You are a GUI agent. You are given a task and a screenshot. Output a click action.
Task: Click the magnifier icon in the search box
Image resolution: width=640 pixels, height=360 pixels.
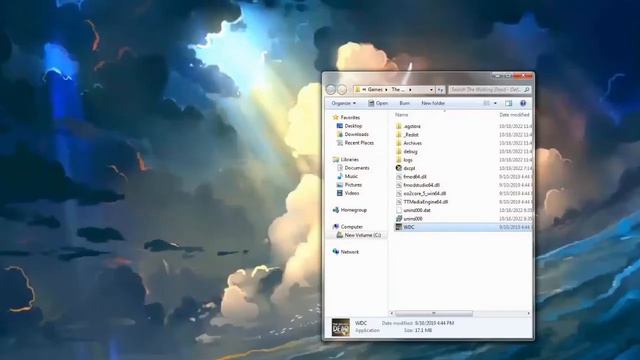coord(527,89)
